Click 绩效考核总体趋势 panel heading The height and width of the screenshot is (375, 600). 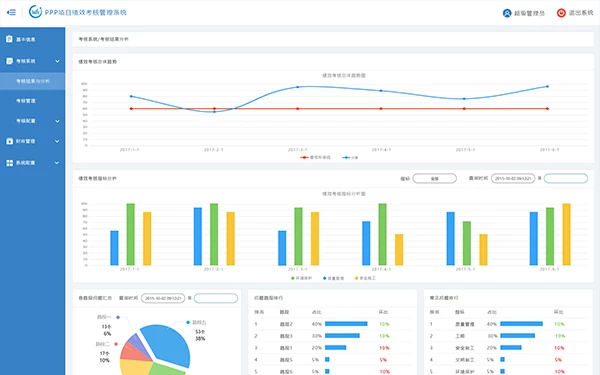pyautogui.click(x=98, y=62)
